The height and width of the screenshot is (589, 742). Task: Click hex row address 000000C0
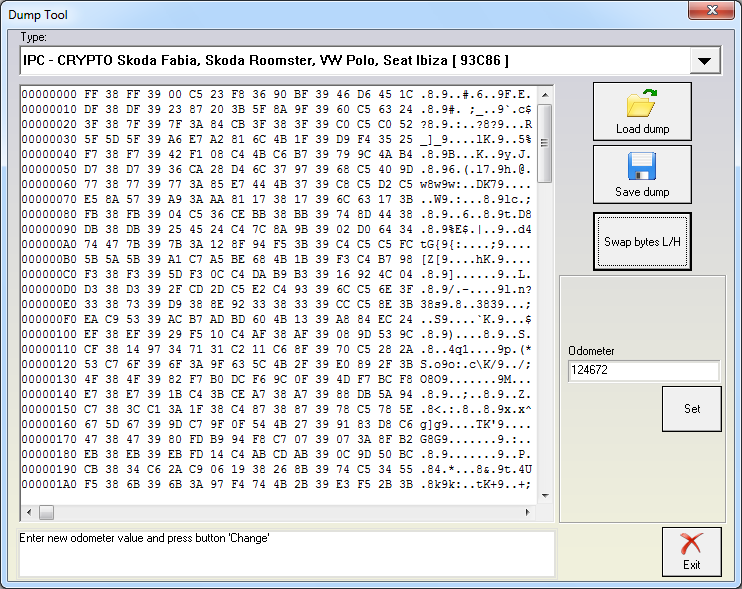(49, 274)
